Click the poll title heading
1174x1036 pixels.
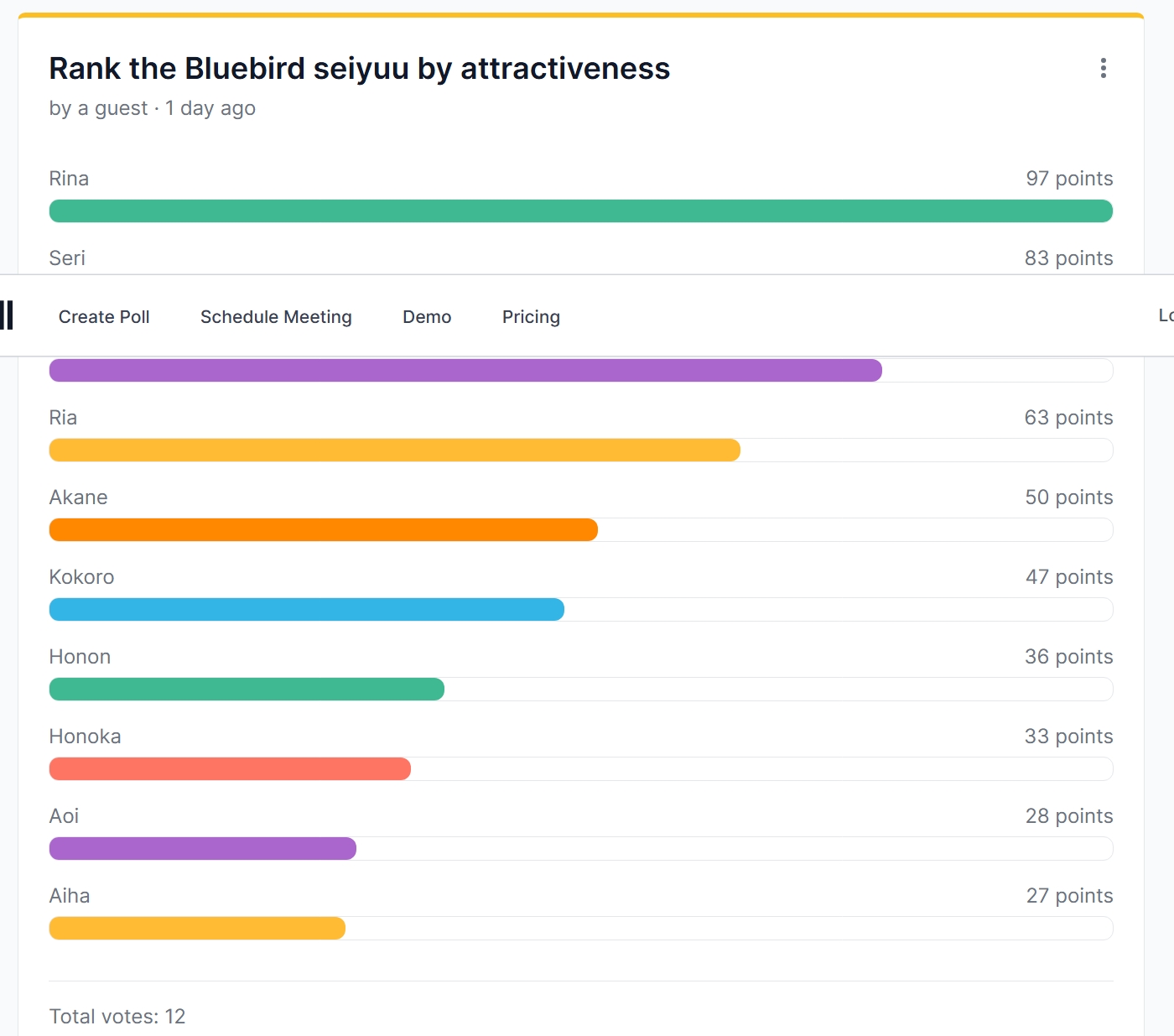pos(359,69)
